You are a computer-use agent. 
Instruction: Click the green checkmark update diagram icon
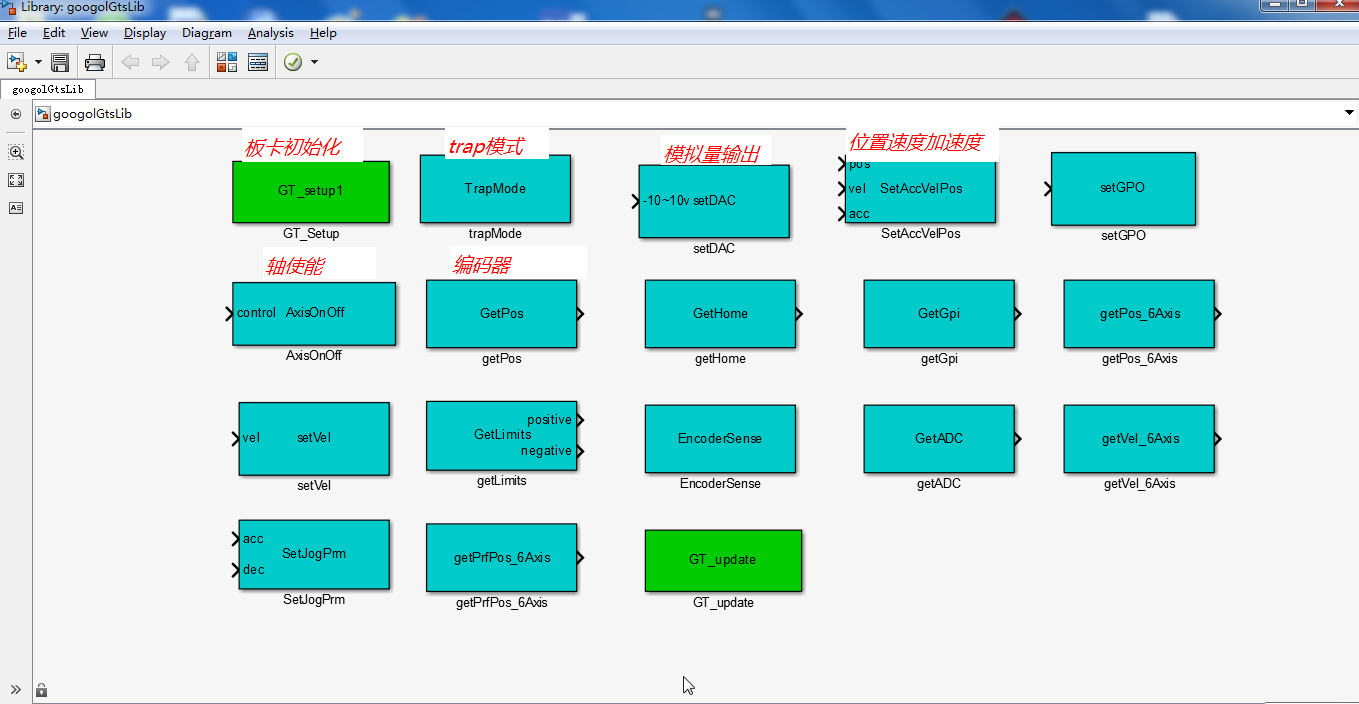click(x=293, y=62)
